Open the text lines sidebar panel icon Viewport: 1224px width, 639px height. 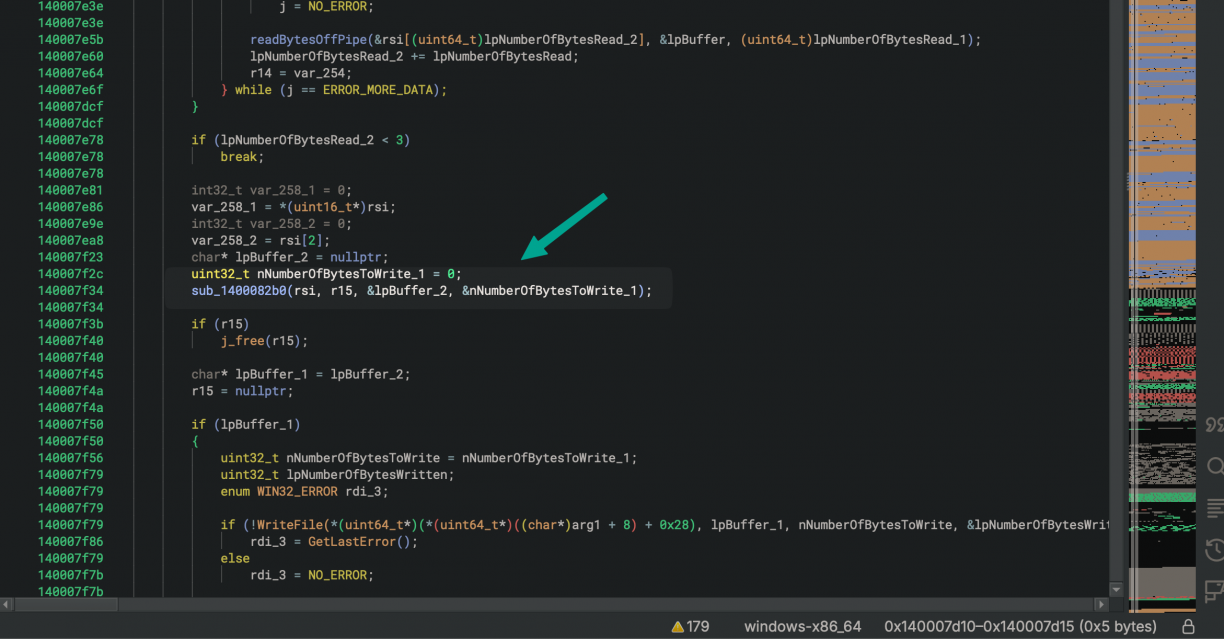pos(1214,507)
